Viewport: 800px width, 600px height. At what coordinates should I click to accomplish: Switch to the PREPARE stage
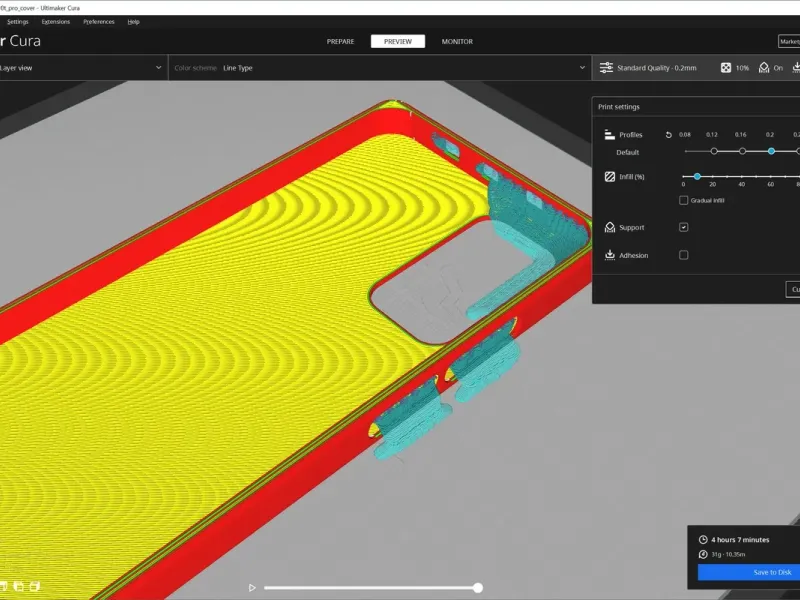click(x=340, y=41)
